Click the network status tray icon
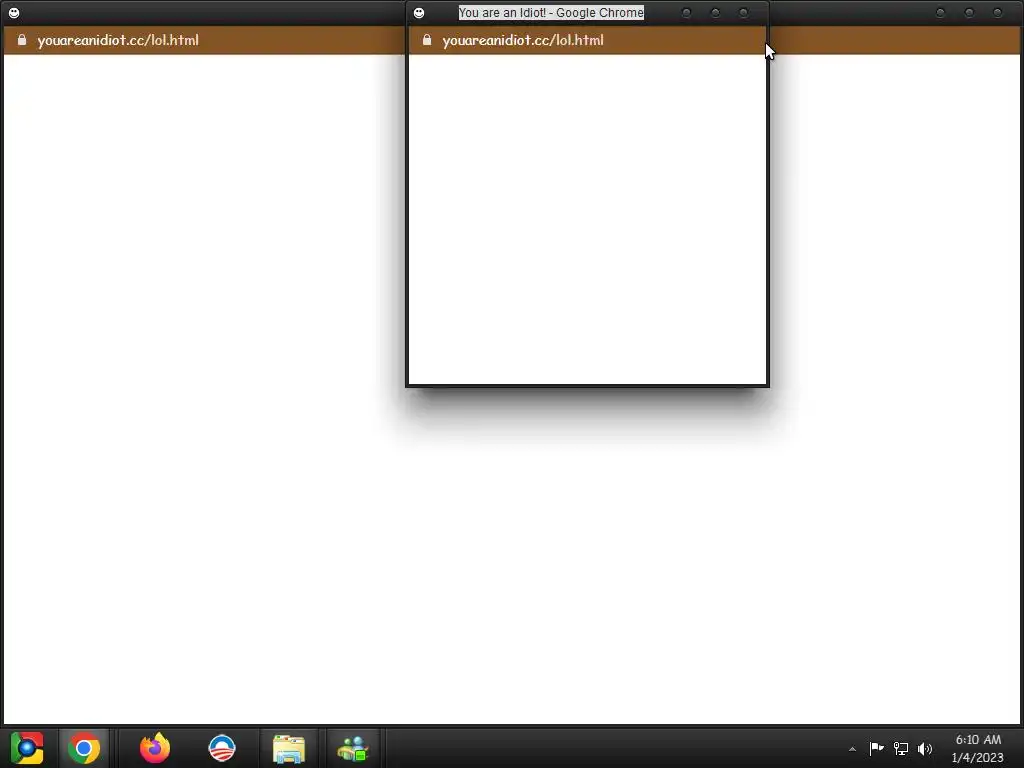 point(901,748)
